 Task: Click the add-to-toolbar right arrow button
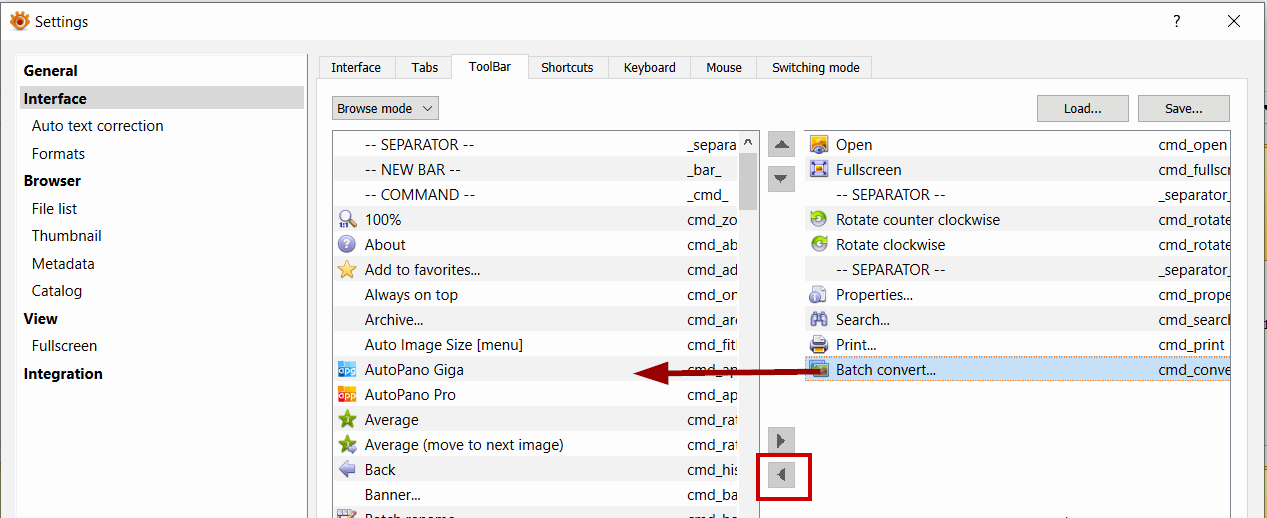[x=782, y=440]
